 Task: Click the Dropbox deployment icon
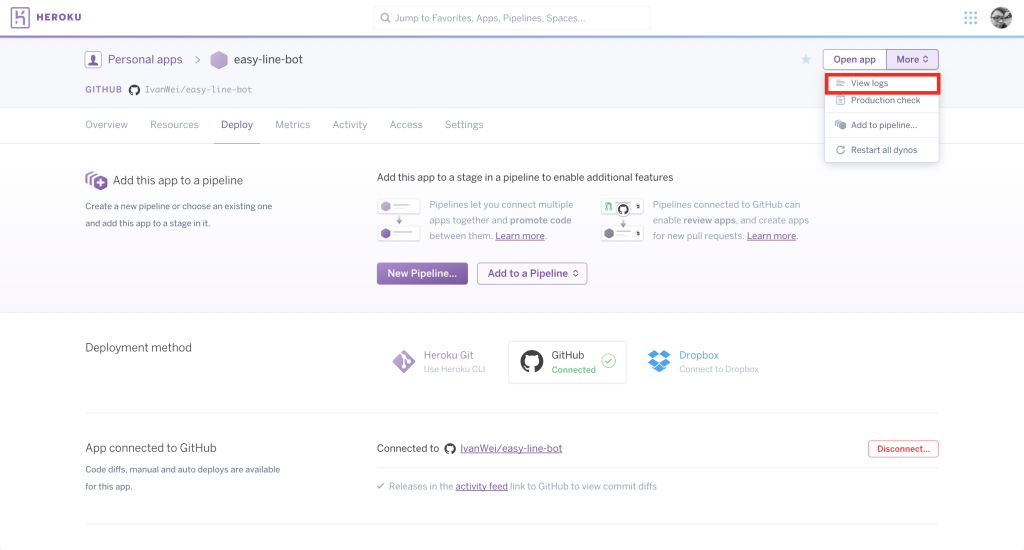(x=659, y=361)
